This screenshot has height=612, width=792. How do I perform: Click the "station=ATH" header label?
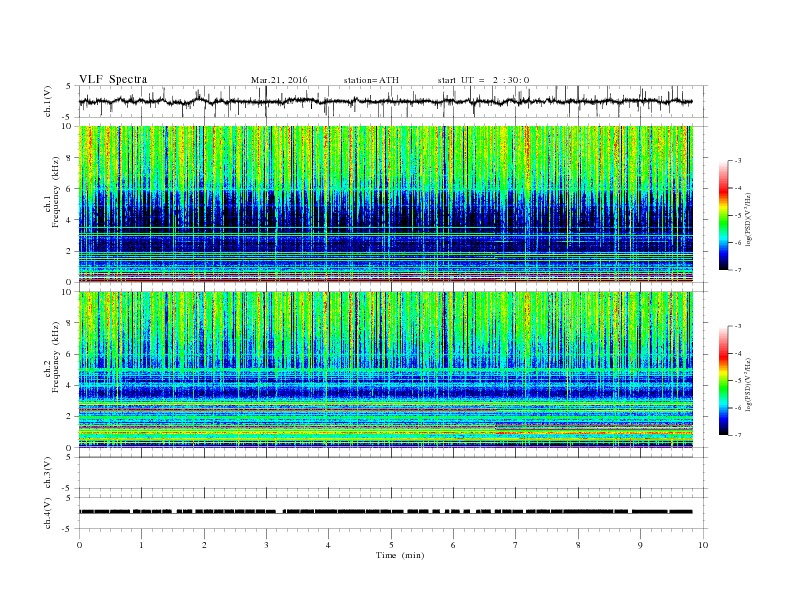click(371, 80)
